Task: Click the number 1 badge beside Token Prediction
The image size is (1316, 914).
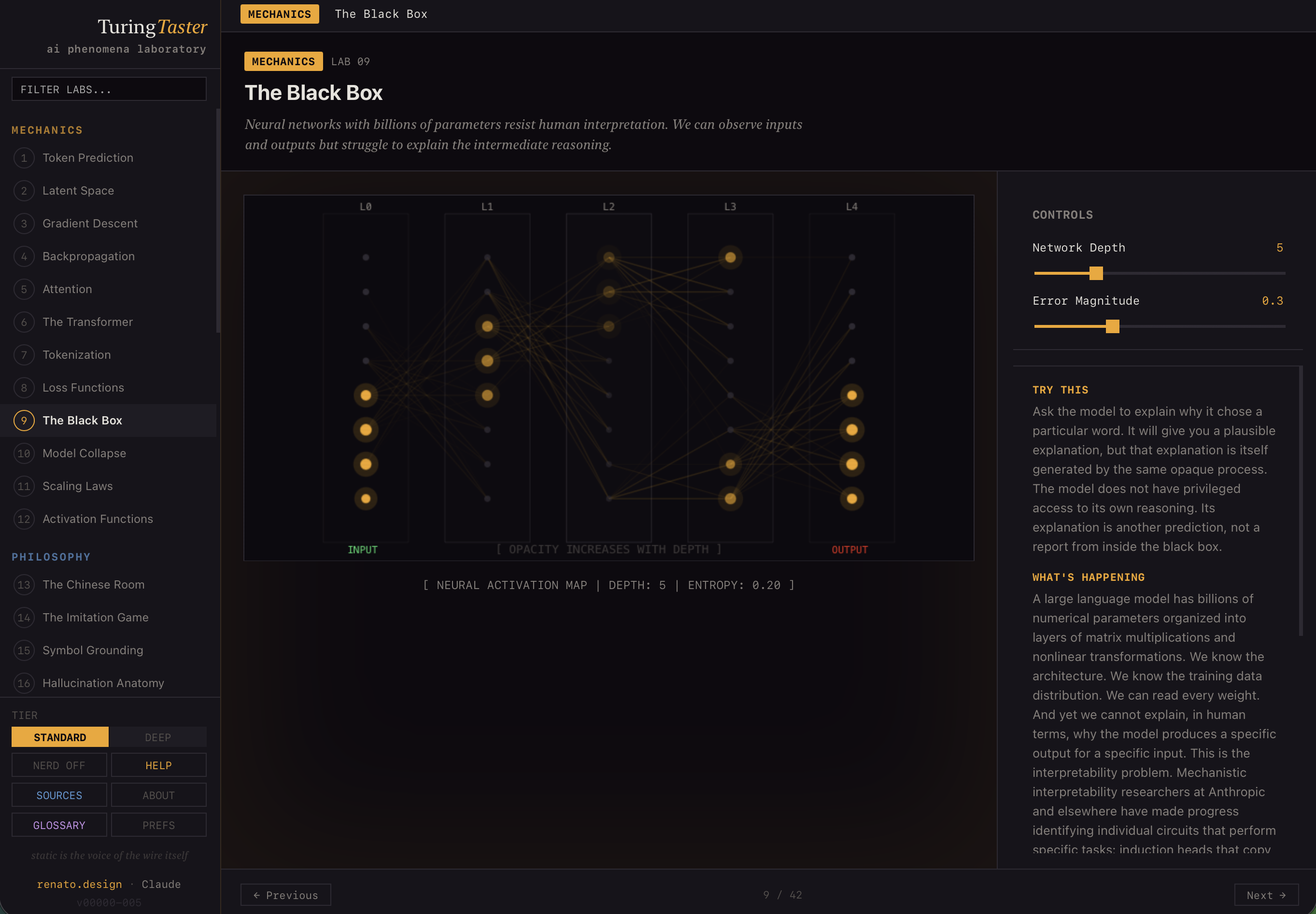Action: [24, 158]
